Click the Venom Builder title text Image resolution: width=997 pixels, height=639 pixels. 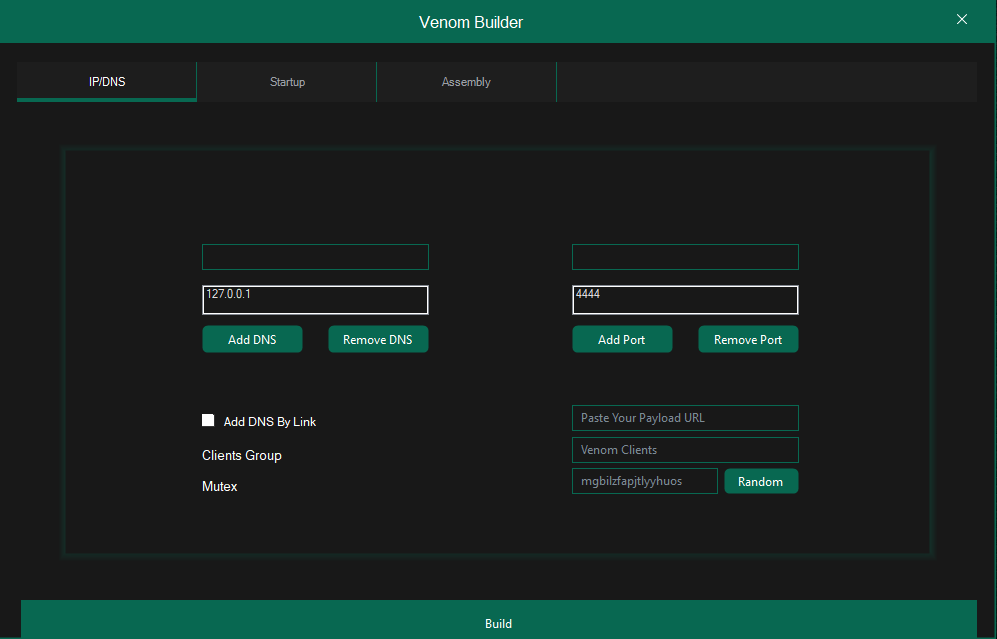click(x=471, y=22)
